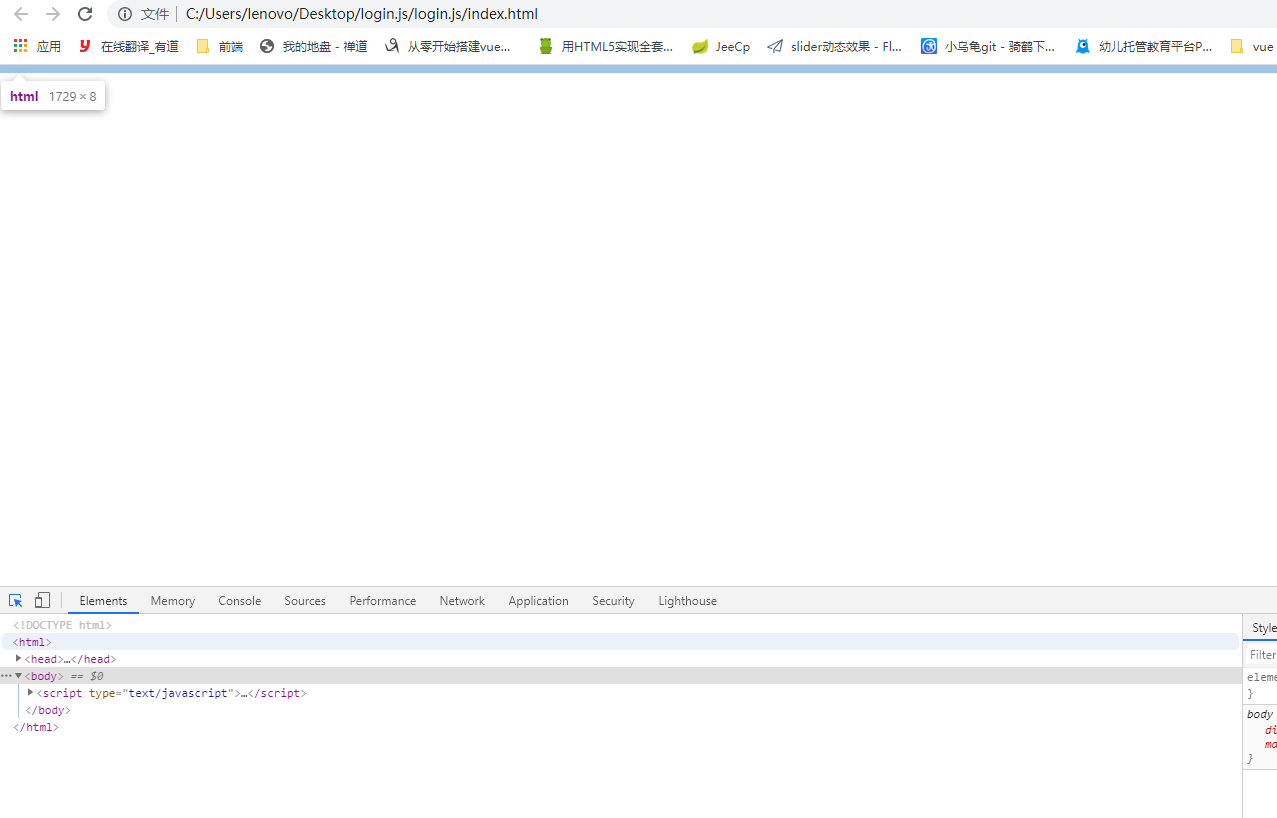This screenshot has height=818, width=1277.
Task: Expand the <head> node triangle
Action: [x=18, y=659]
